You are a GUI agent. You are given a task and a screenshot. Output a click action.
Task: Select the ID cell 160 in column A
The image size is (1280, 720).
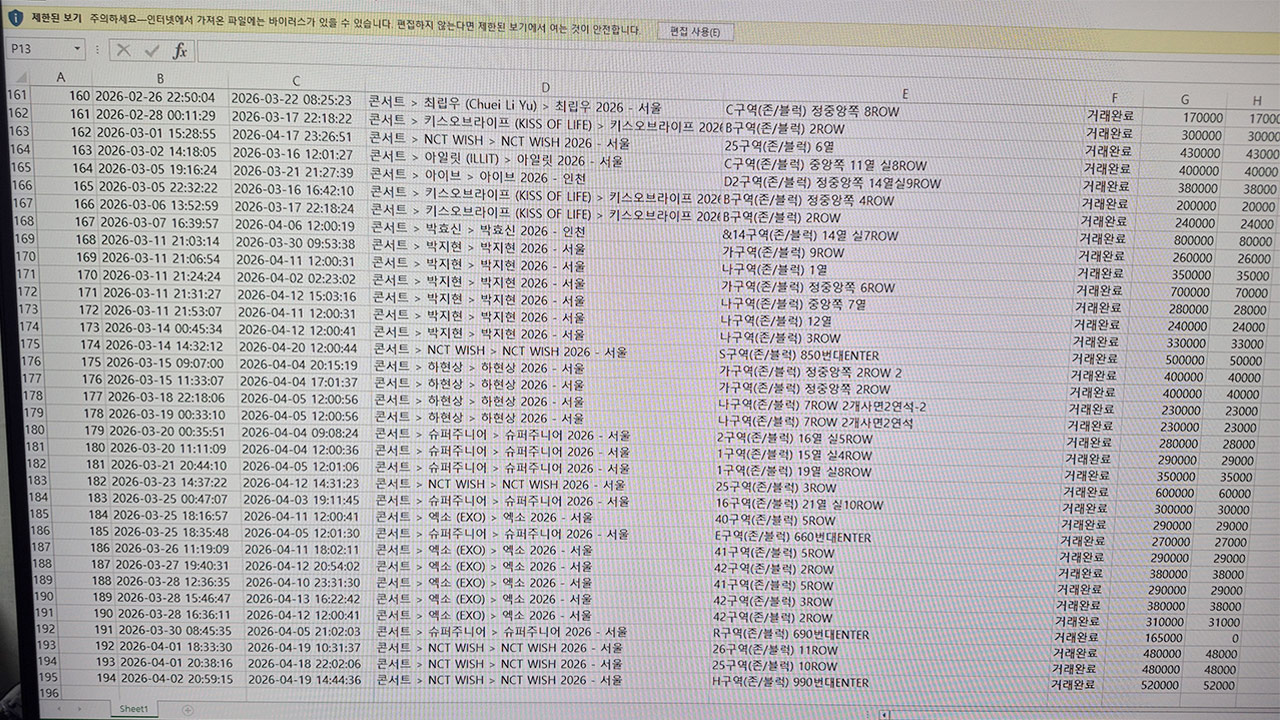(x=78, y=96)
